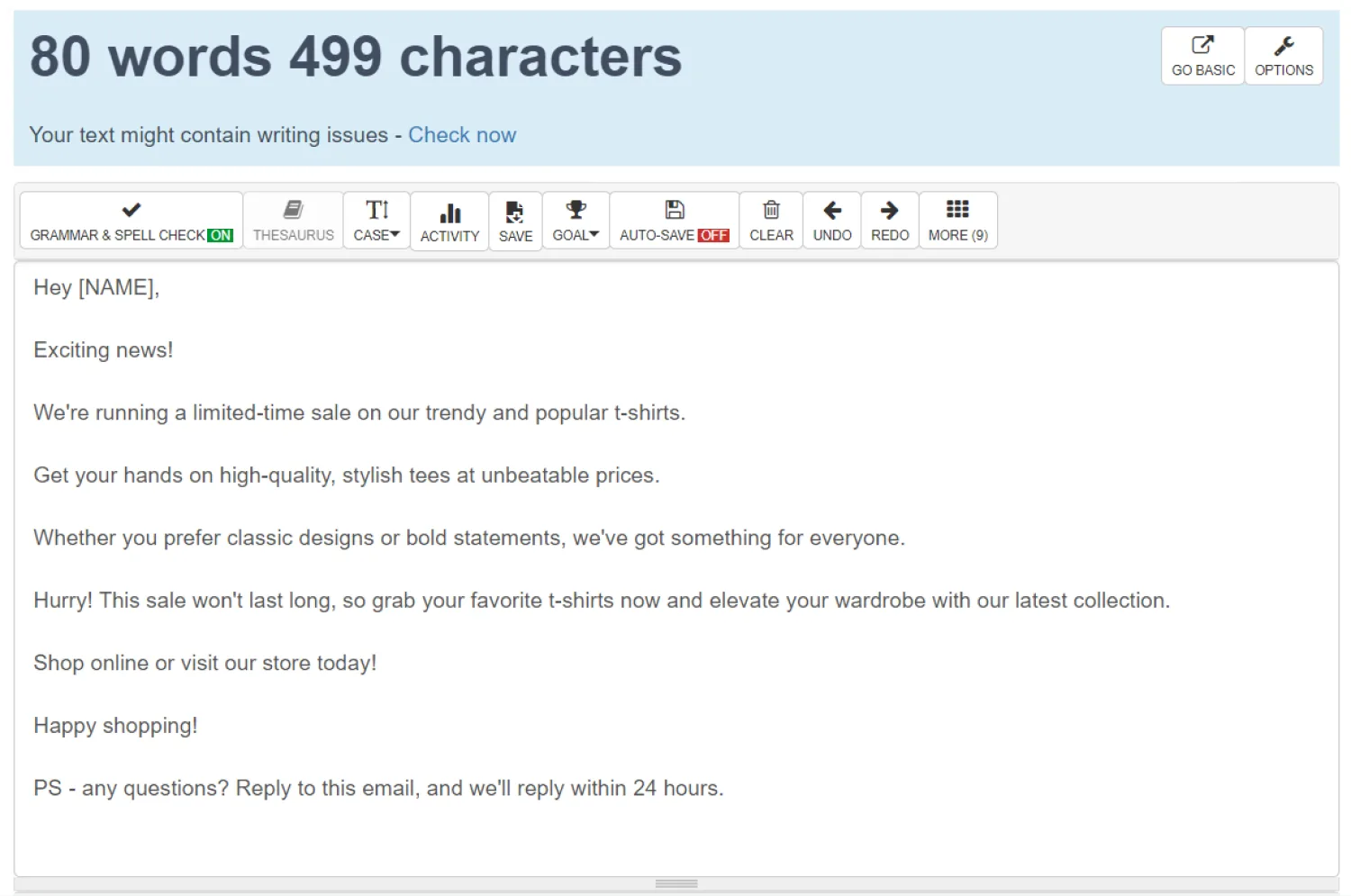This screenshot has width=1351, height=896.
Task: Click the grammar check checkmark icon
Action: (x=131, y=210)
